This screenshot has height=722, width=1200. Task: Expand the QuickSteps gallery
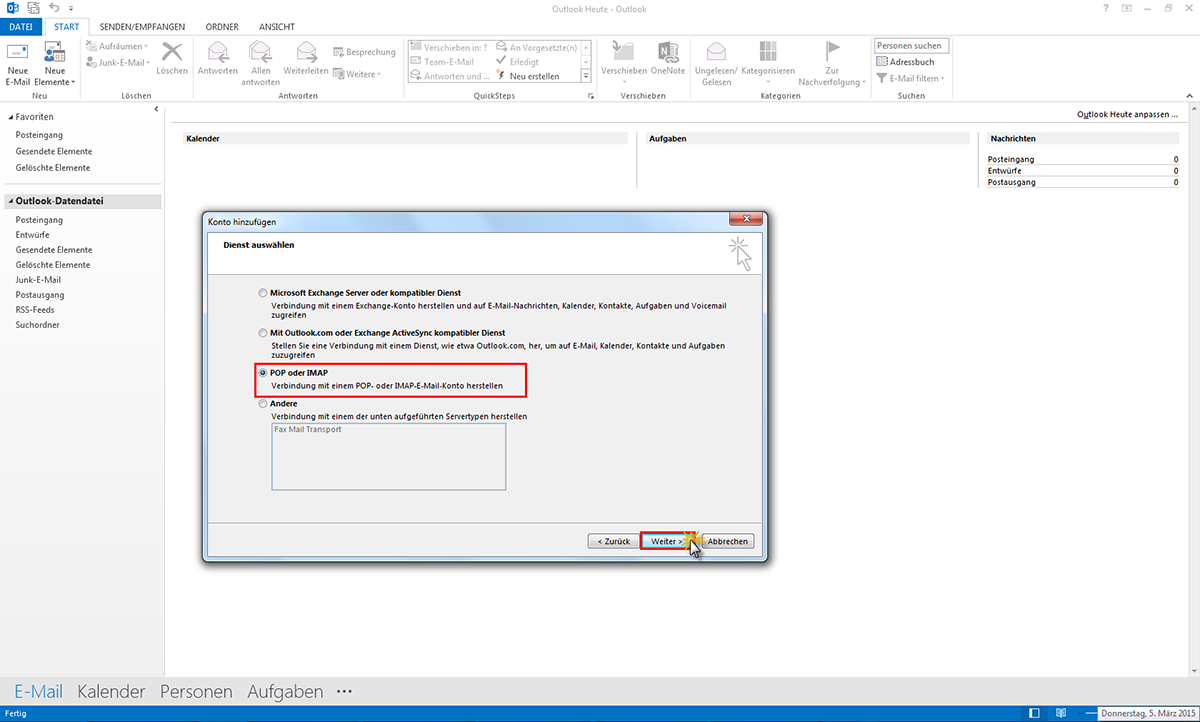pyautogui.click(x=587, y=77)
